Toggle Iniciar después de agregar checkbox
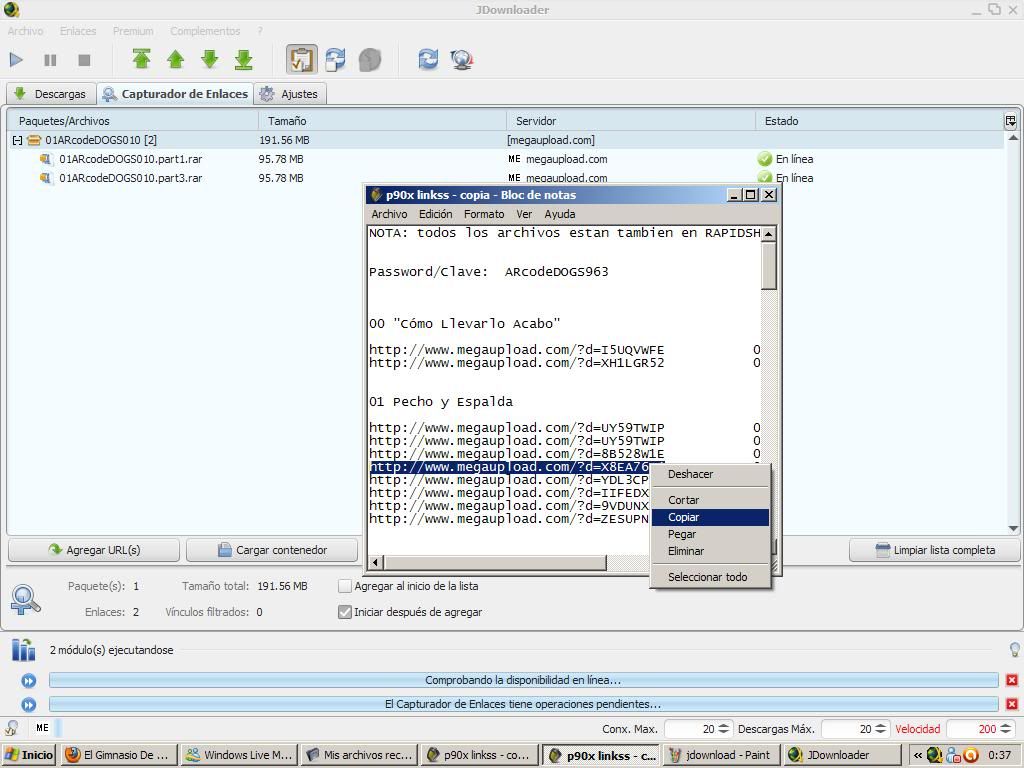The image size is (1024, 768). [345, 613]
